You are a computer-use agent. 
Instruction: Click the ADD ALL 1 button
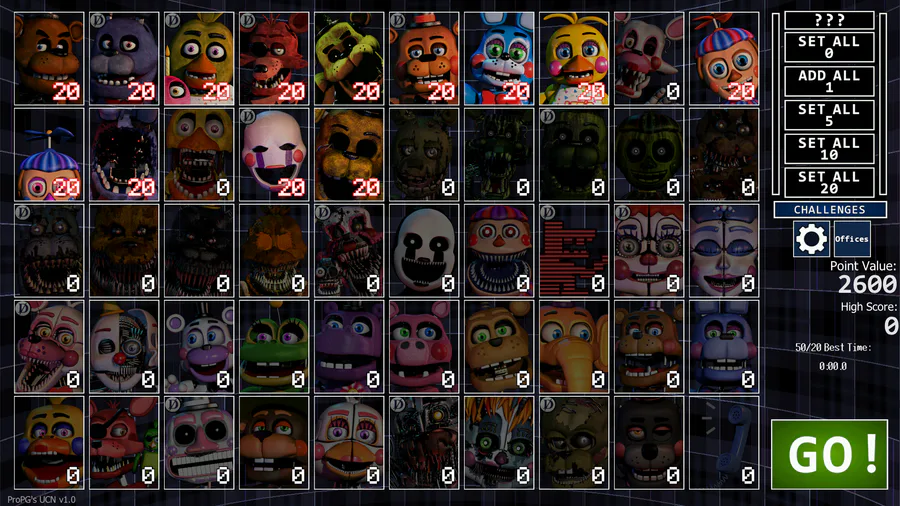tap(829, 81)
